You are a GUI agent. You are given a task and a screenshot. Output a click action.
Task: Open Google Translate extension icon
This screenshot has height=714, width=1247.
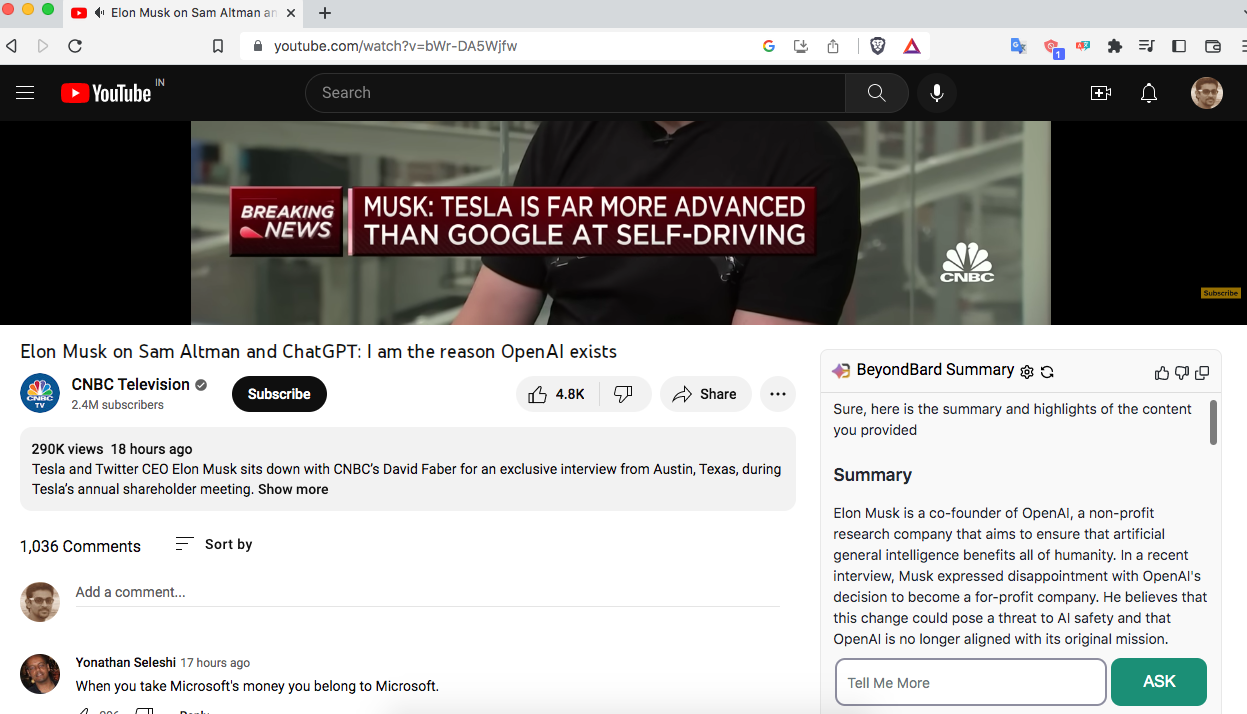pyautogui.click(x=1018, y=46)
